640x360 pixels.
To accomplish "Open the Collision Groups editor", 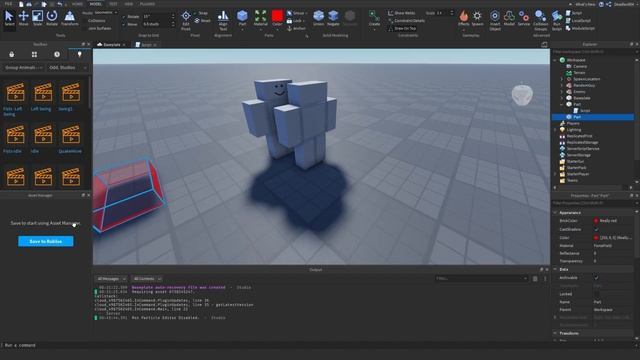I will [x=540, y=20].
